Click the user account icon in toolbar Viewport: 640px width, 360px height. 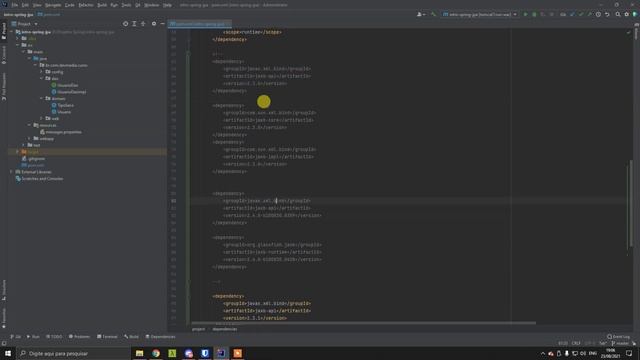click(x=420, y=14)
